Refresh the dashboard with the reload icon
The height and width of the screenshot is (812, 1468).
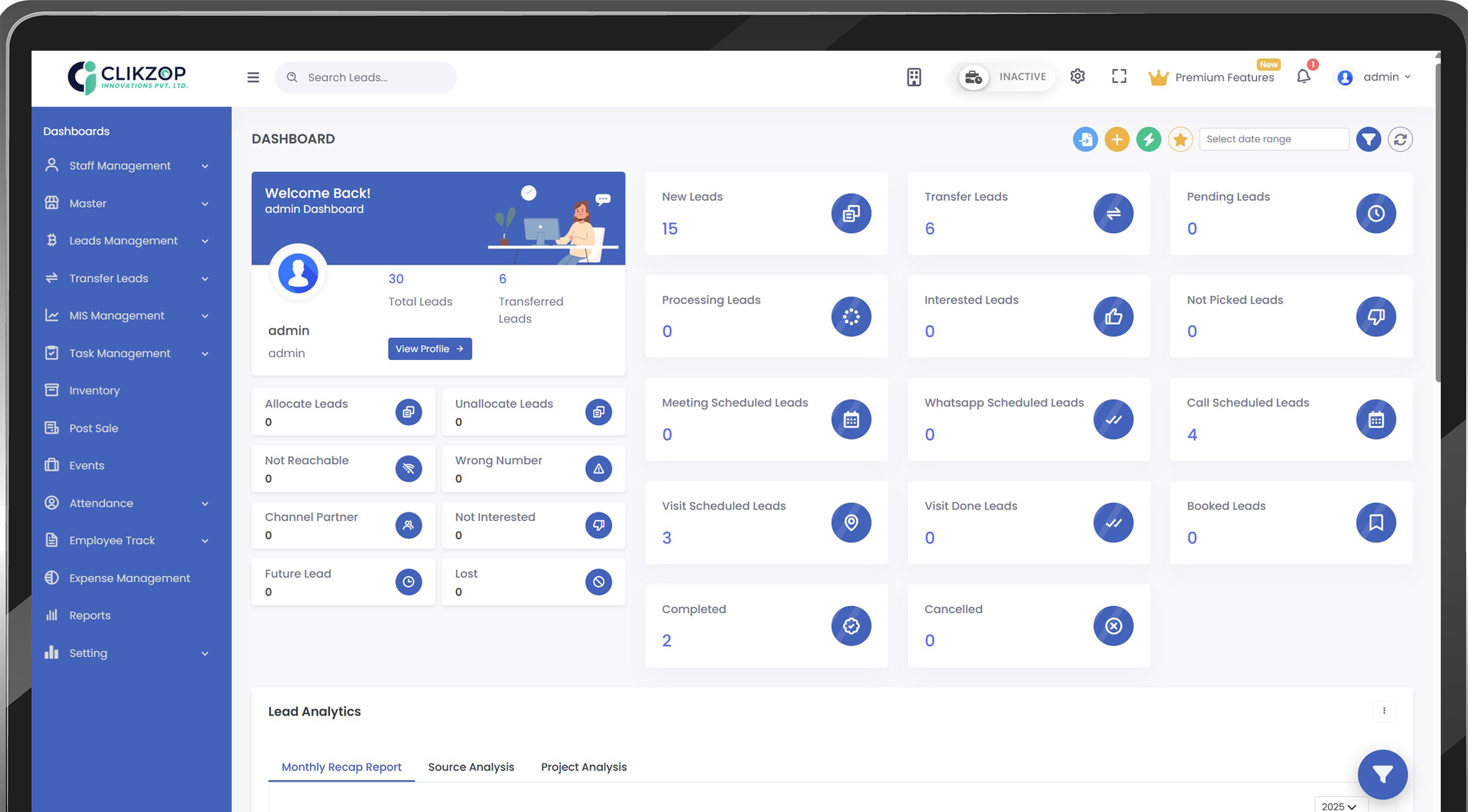(1401, 139)
